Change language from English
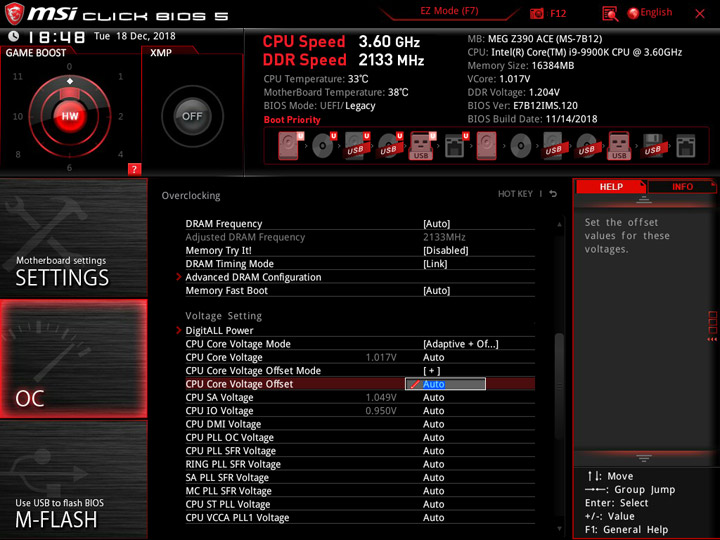This screenshot has height=540, width=720. point(656,12)
